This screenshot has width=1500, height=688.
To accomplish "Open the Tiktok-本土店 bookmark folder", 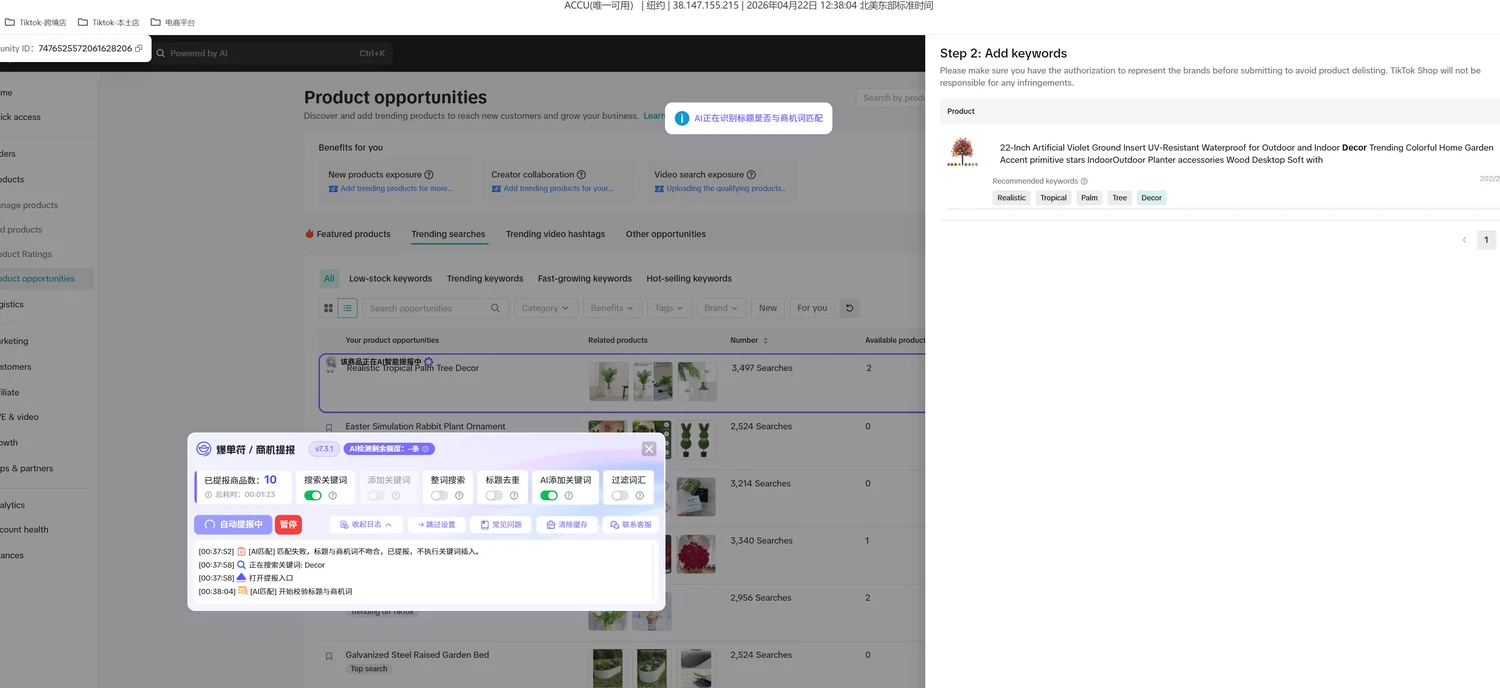I will click(x=107, y=22).
